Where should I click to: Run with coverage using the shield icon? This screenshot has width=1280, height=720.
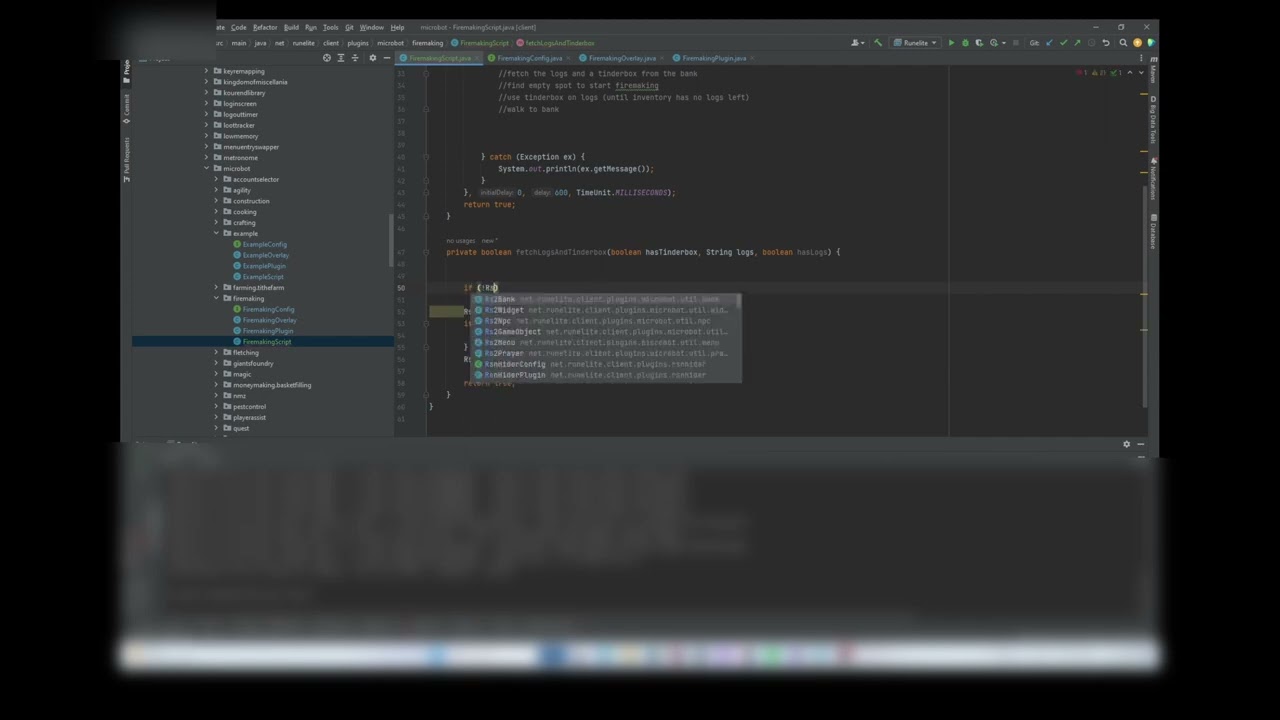[979, 43]
